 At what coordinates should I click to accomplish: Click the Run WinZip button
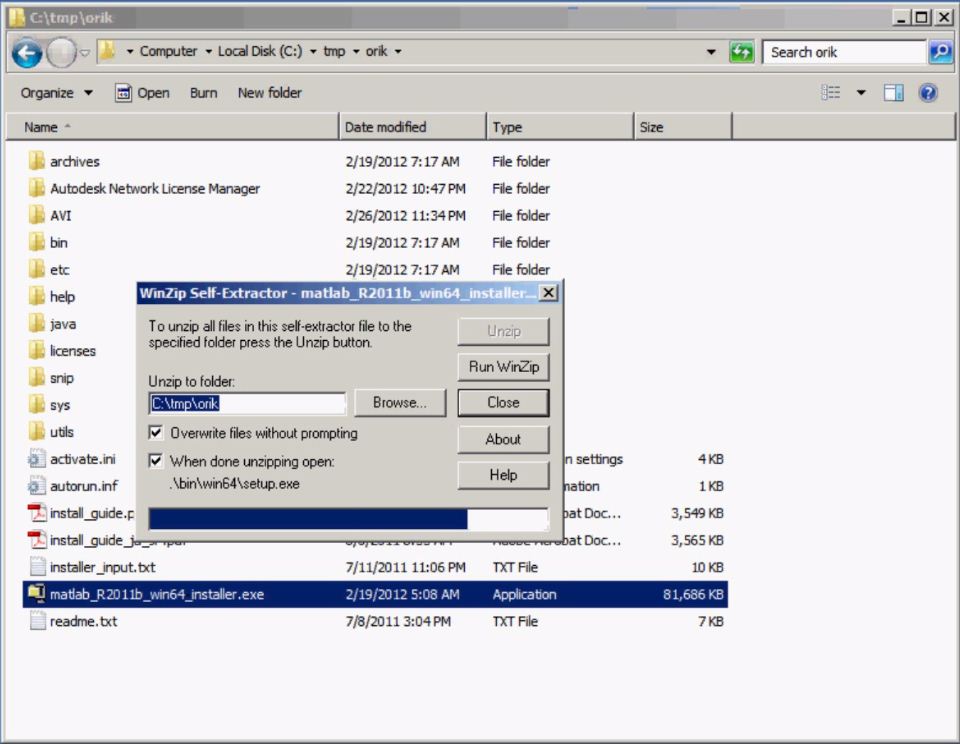(x=503, y=367)
